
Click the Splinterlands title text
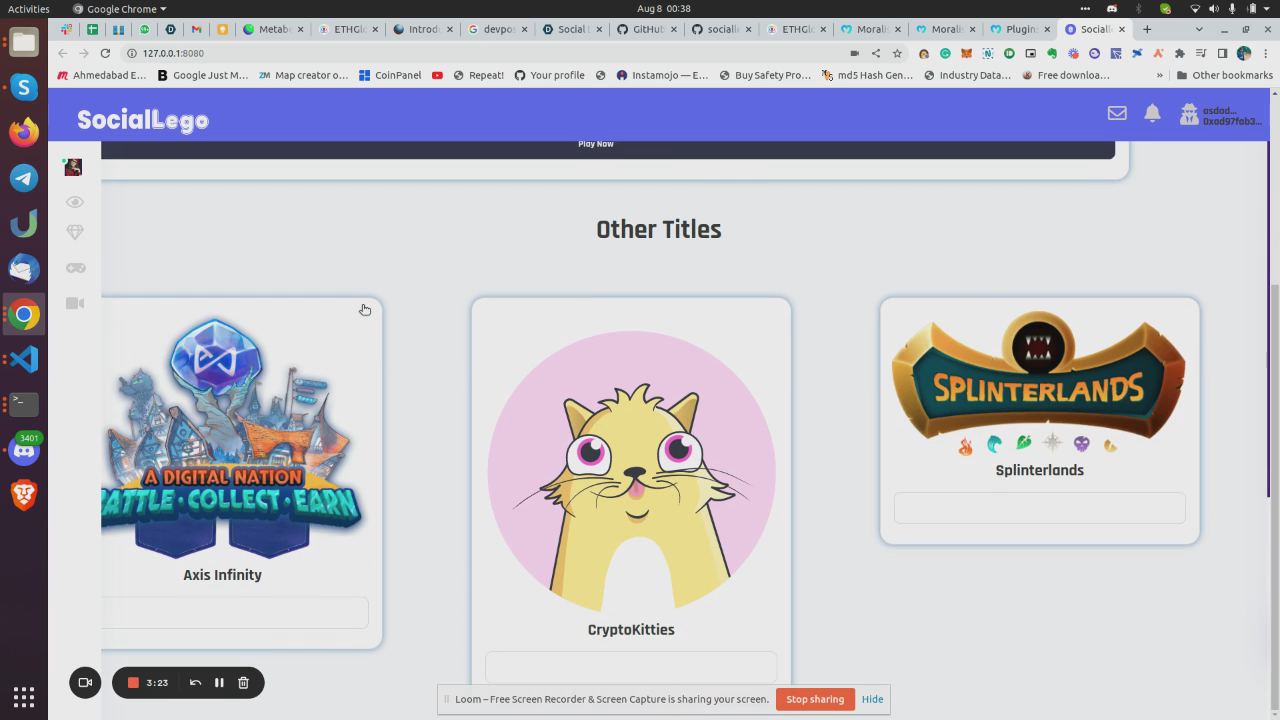1039,470
